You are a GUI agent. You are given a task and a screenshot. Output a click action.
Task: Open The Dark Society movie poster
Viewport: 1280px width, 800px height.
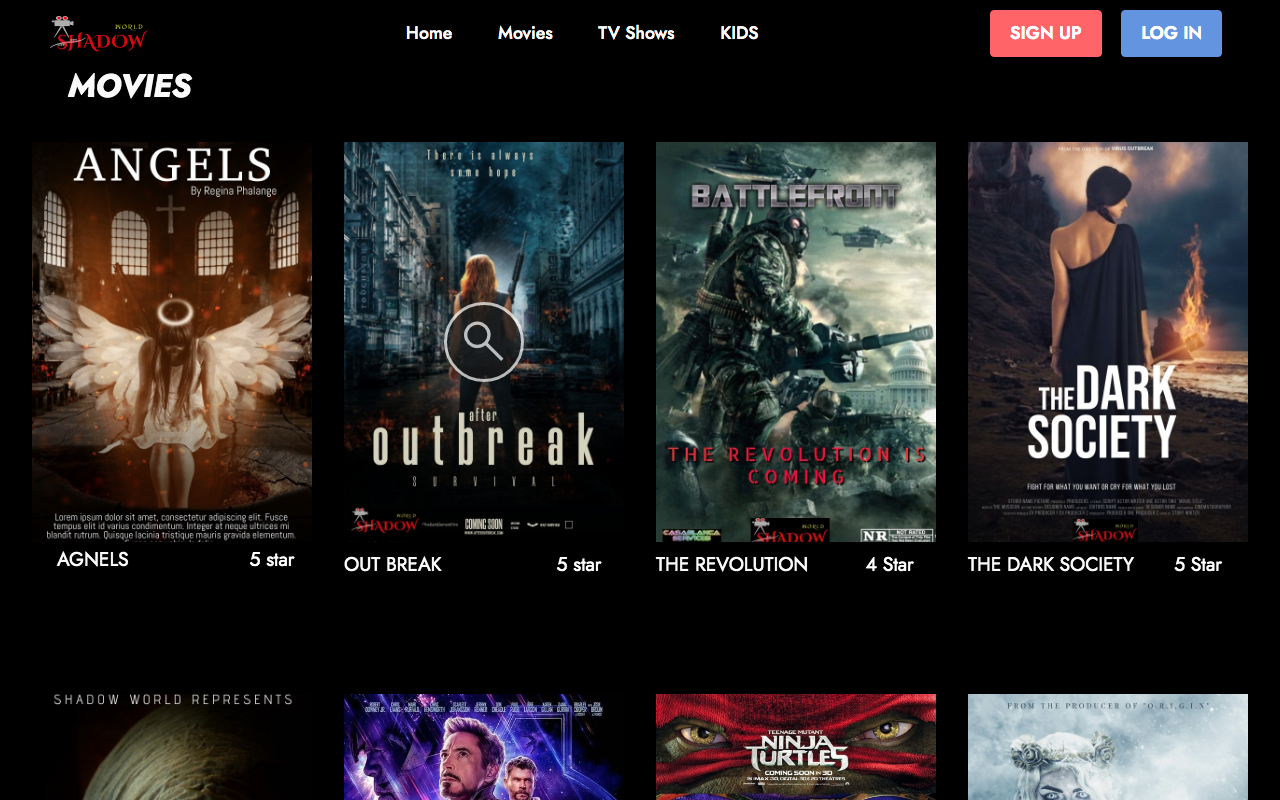point(1108,342)
